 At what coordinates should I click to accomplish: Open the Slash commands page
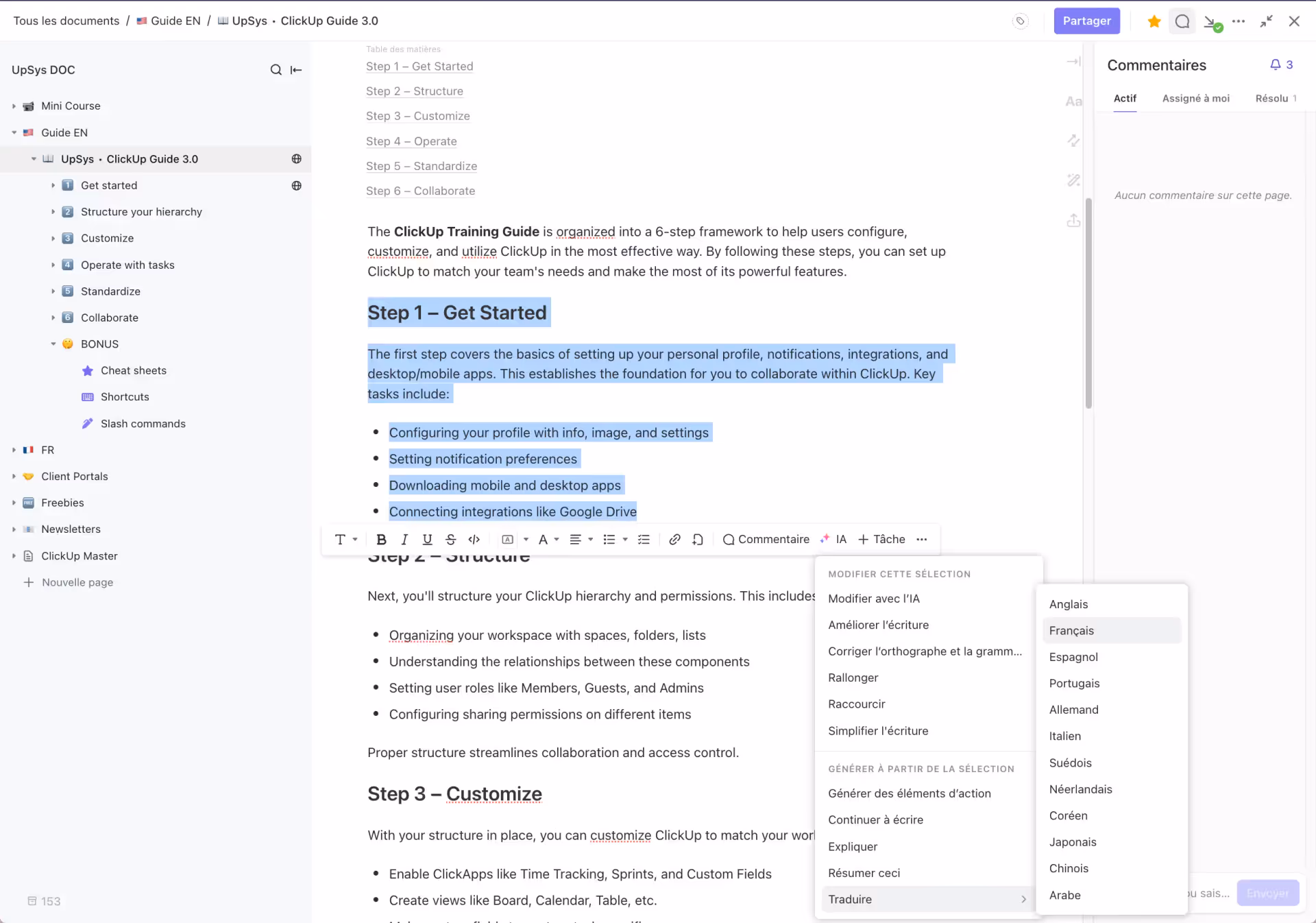[143, 424]
